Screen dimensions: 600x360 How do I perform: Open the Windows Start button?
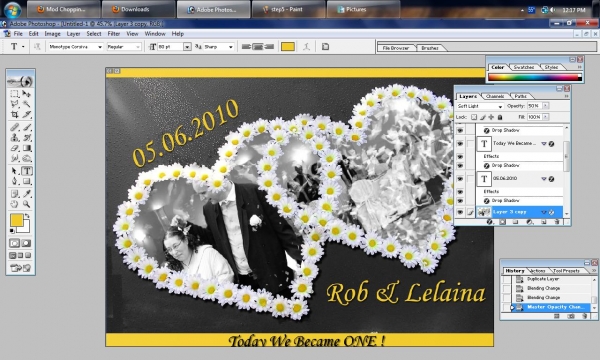click(x=12, y=9)
